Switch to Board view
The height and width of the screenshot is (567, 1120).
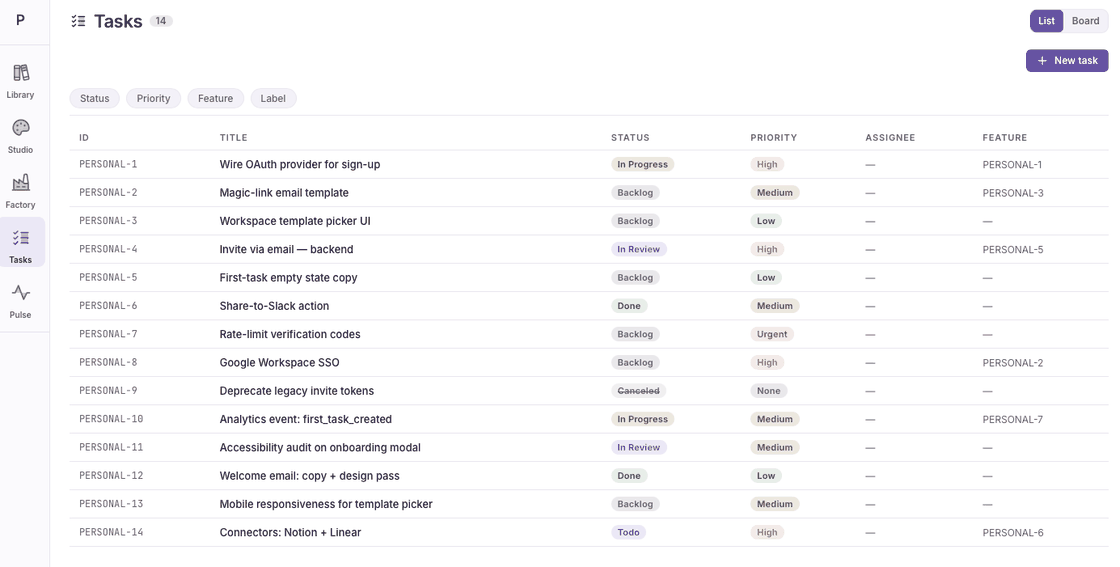[1085, 21]
